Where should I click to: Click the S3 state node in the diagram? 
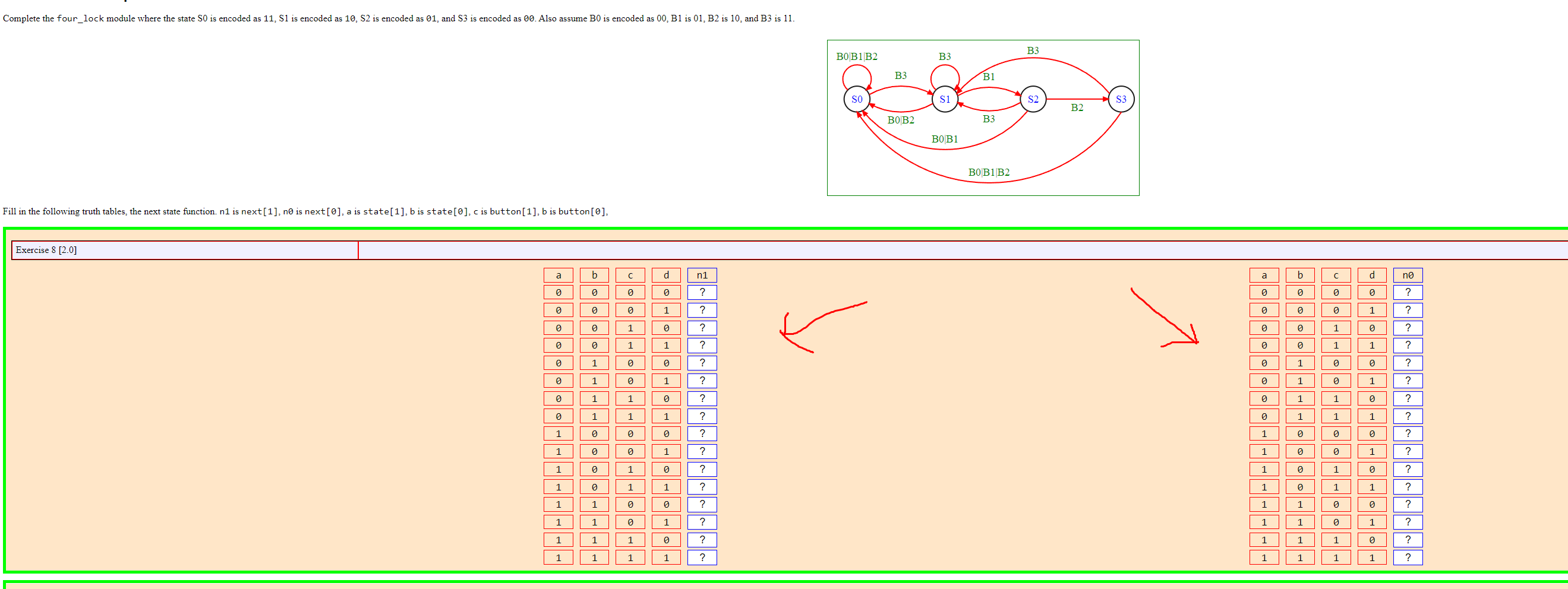pyautogui.click(x=1122, y=99)
